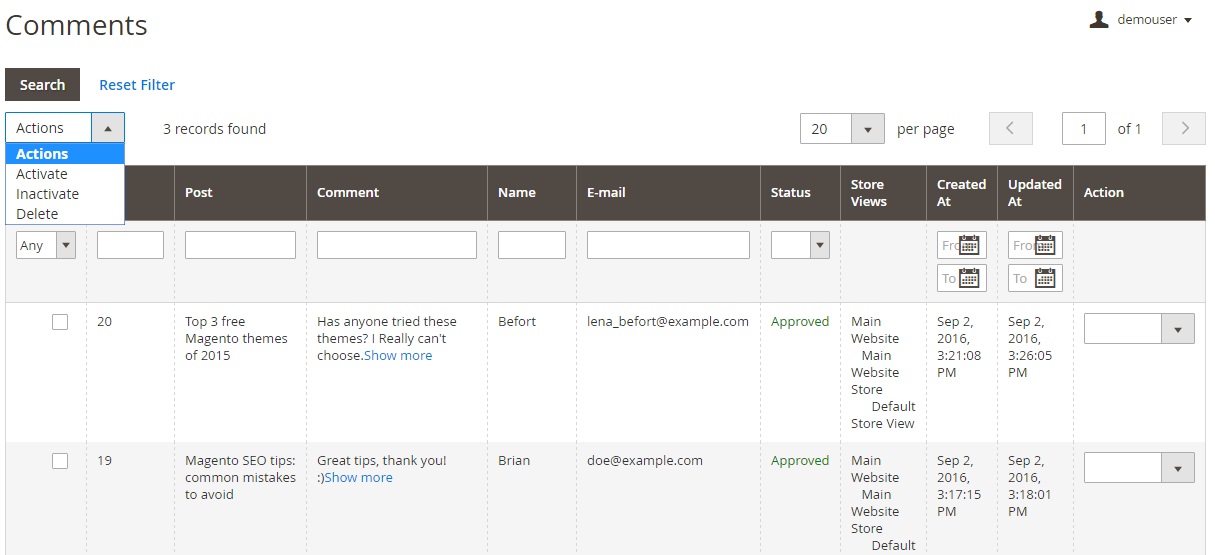This screenshot has height=555, width=1215.
Task: Open Action dropdown for Befort's row
Action: point(1139,329)
